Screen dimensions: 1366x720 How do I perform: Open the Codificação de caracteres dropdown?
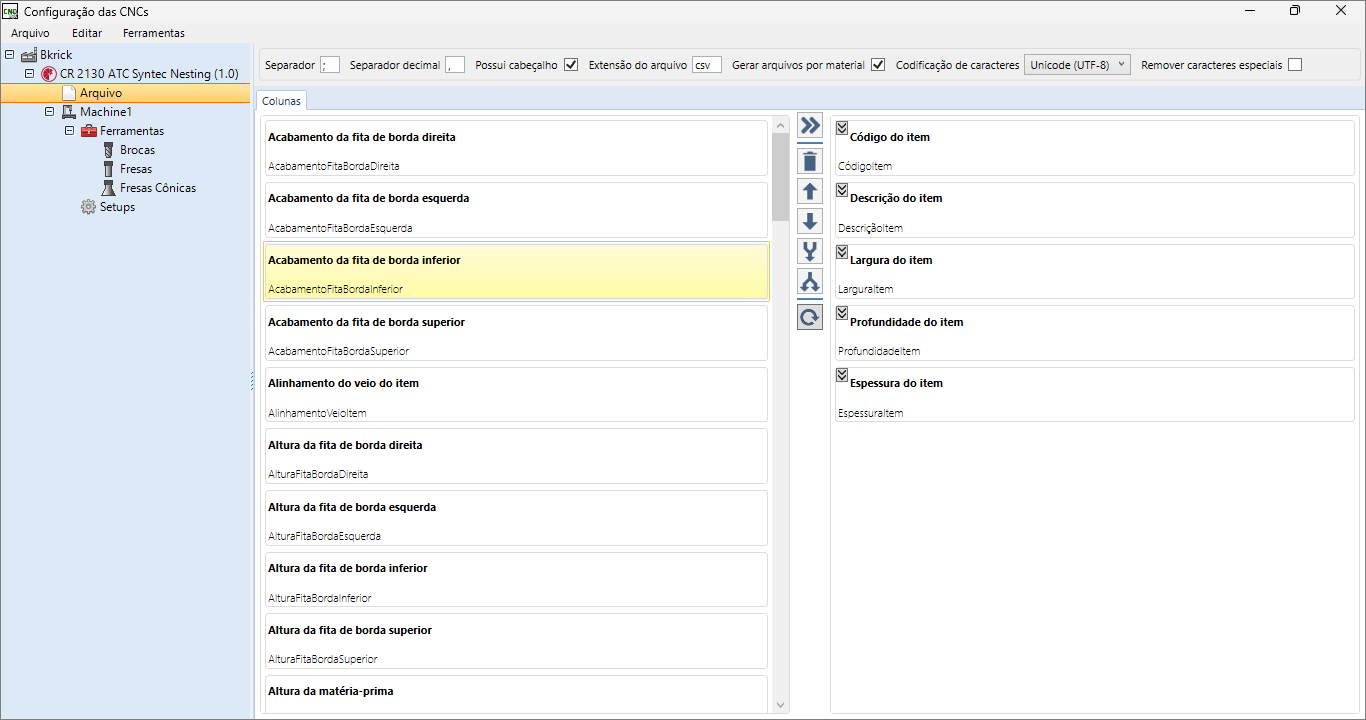tap(1077, 65)
